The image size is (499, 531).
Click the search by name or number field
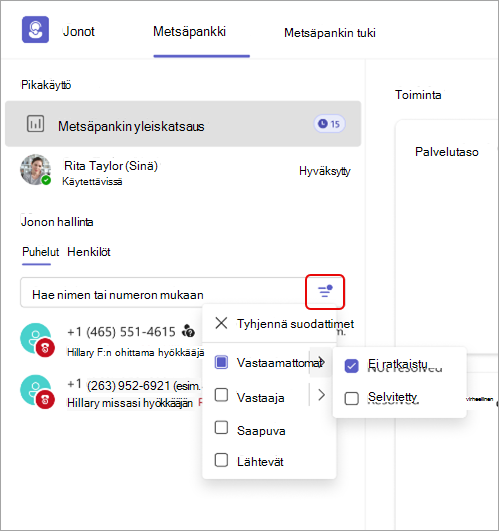click(162, 293)
